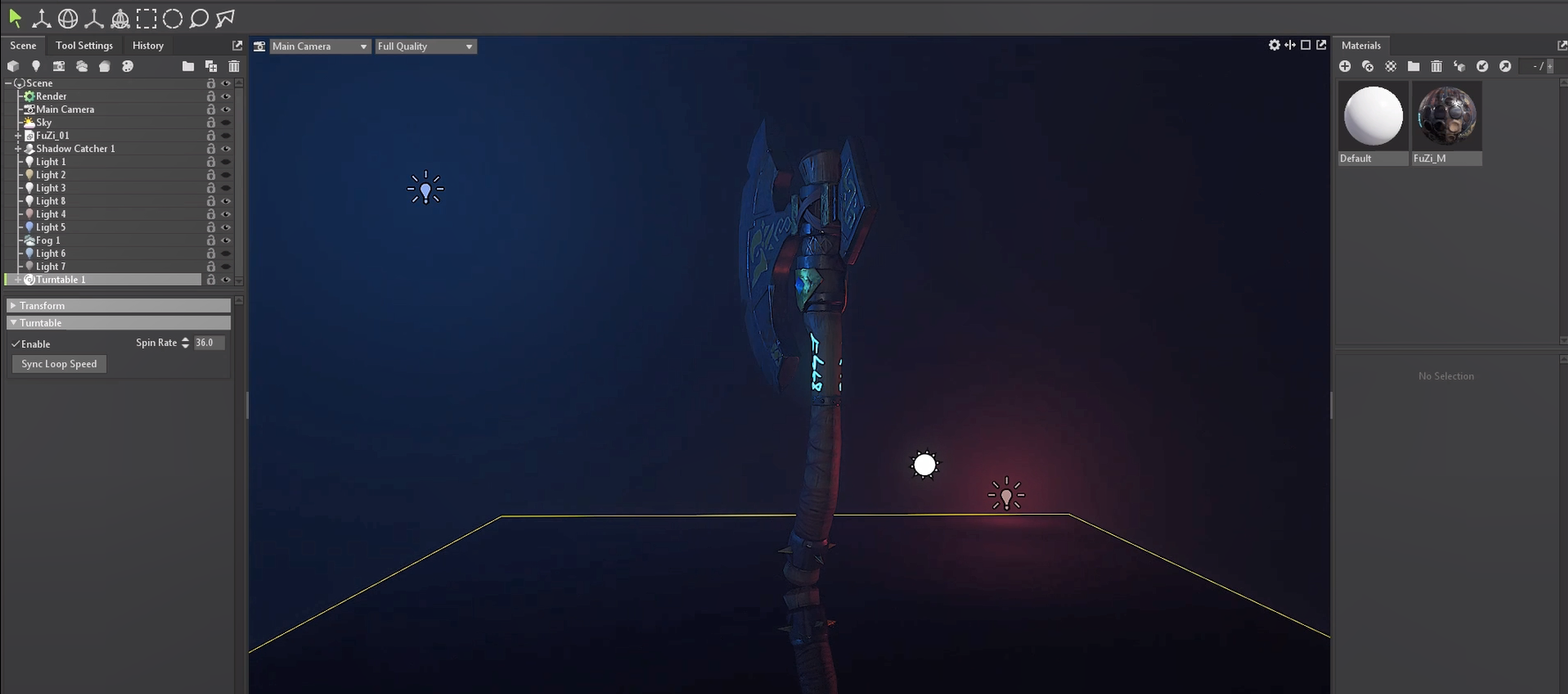
Task: Show the hidden Sky object
Action: point(226,123)
